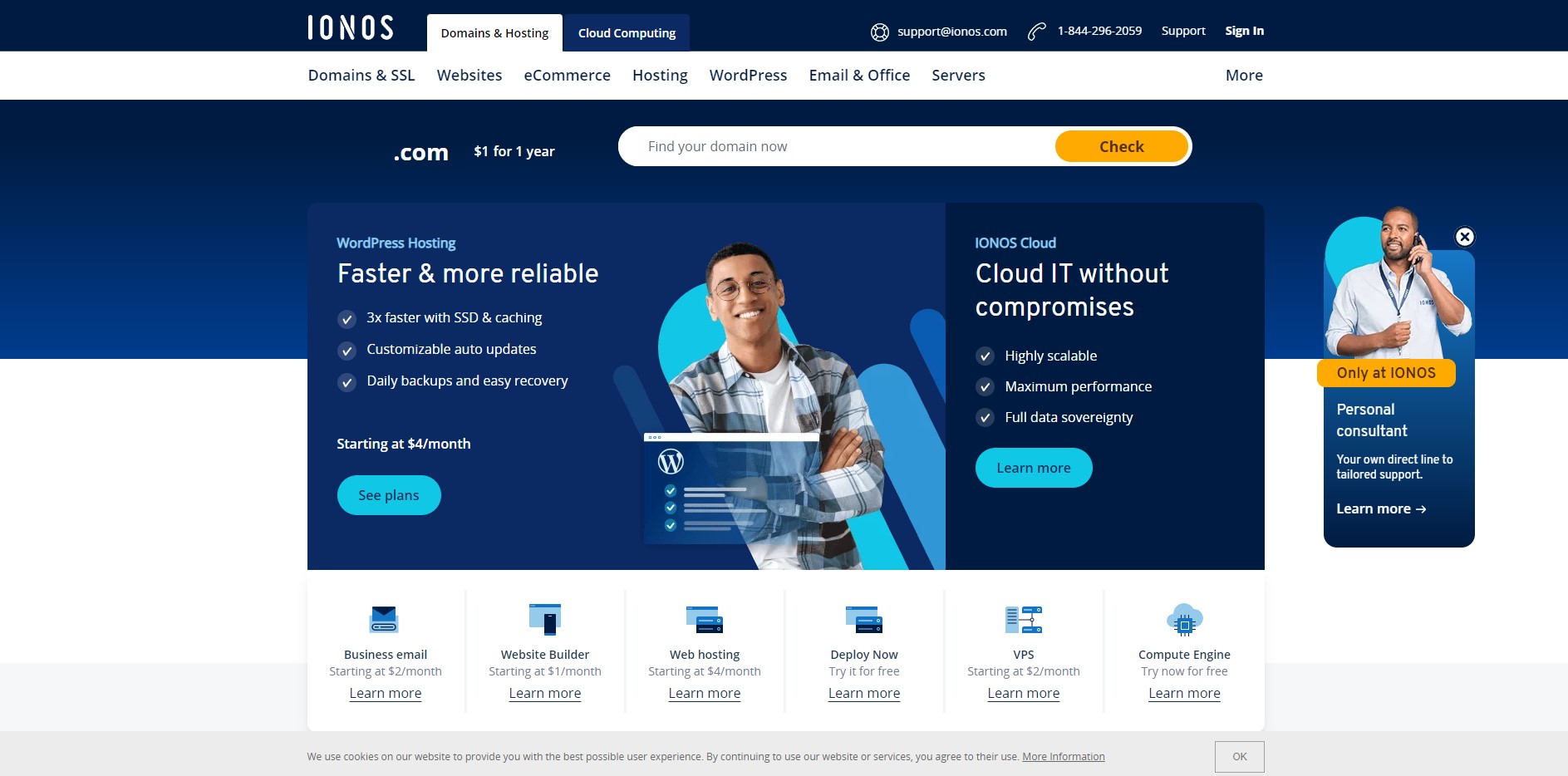Open the Support link in header
Viewport: 1568px width, 776px height.
pyautogui.click(x=1183, y=31)
